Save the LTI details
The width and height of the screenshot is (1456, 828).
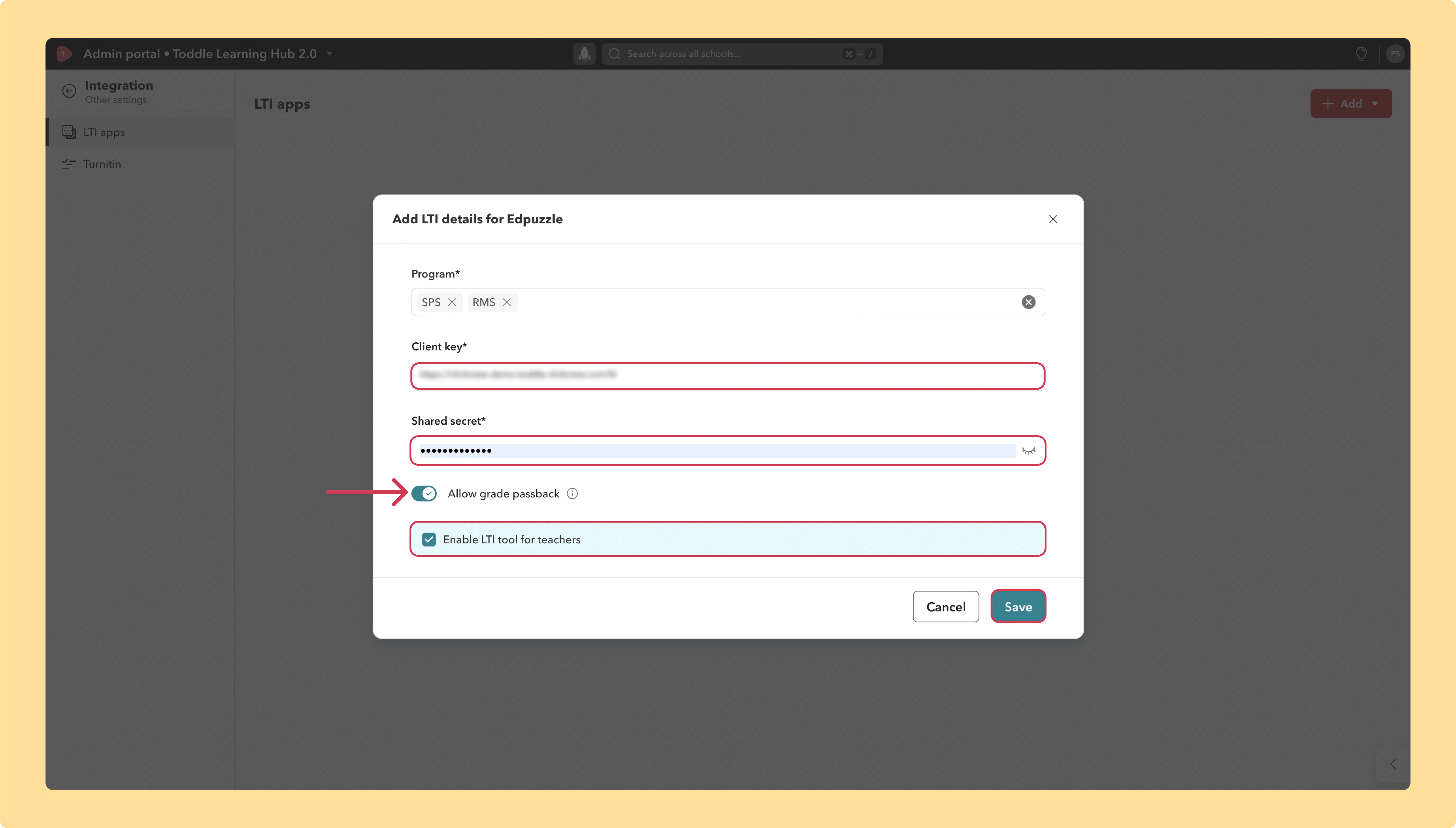point(1018,606)
